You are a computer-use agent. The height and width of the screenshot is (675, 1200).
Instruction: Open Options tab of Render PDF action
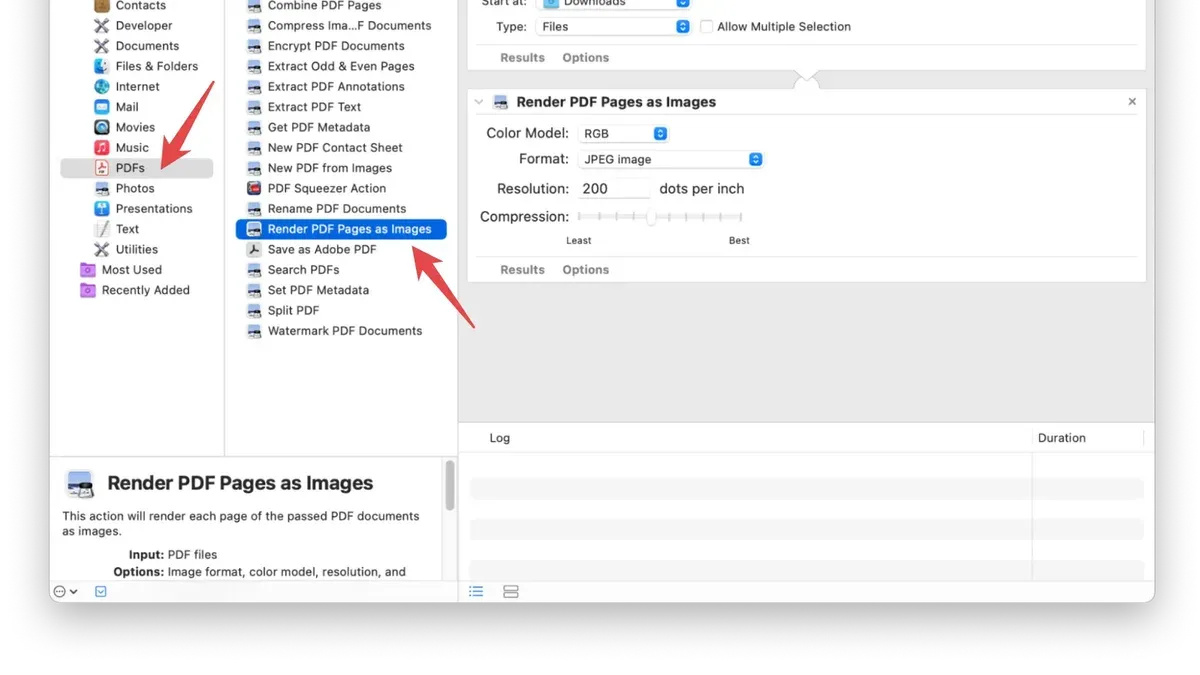[x=585, y=270]
